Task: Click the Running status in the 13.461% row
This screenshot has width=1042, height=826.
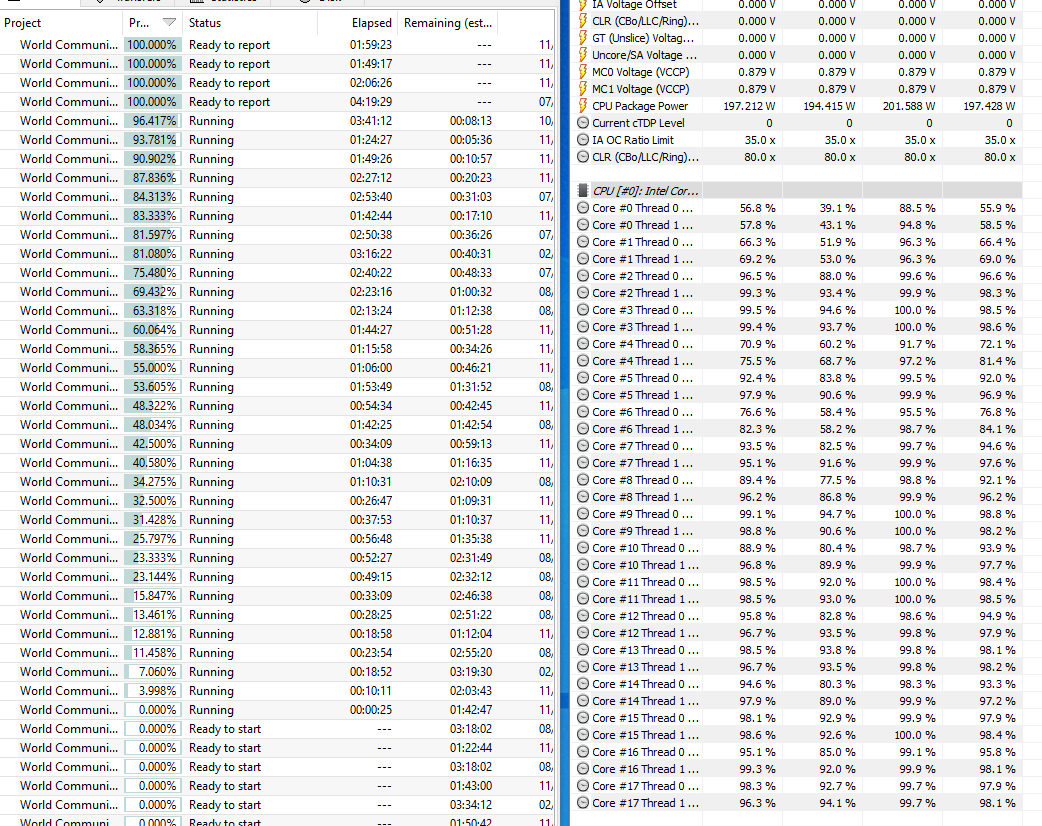Action: coord(211,615)
